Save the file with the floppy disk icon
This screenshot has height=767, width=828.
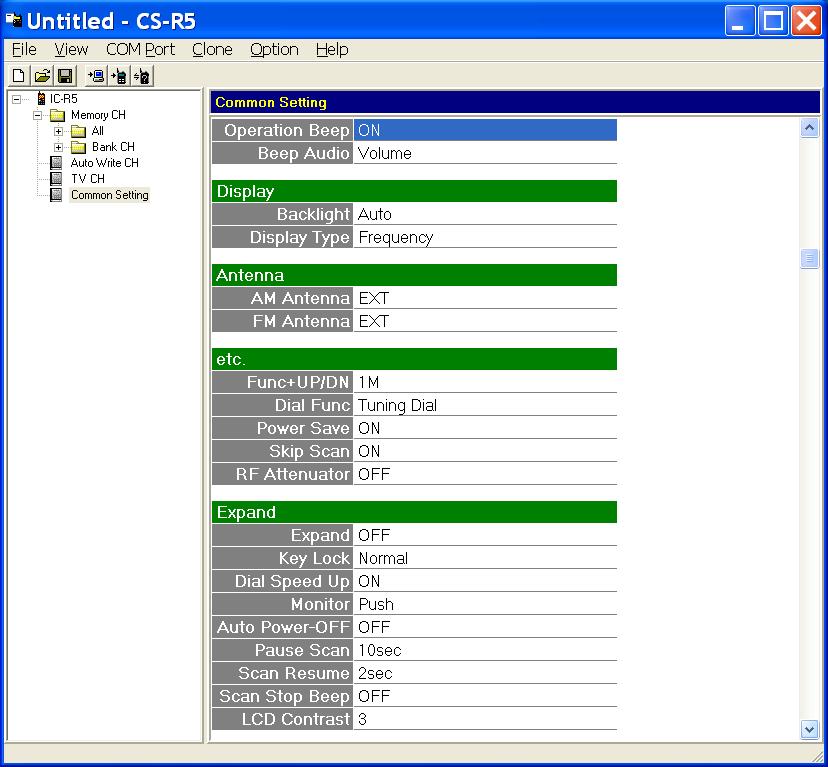click(x=65, y=76)
